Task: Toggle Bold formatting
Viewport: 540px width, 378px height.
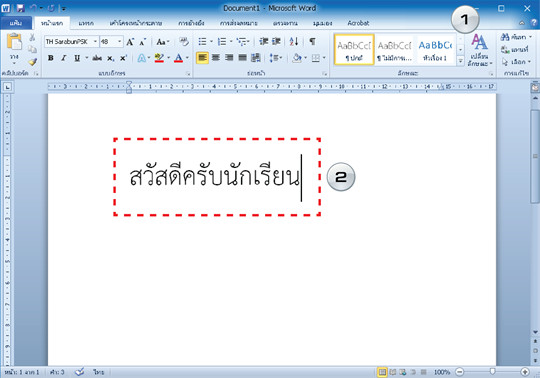Action: point(51,58)
